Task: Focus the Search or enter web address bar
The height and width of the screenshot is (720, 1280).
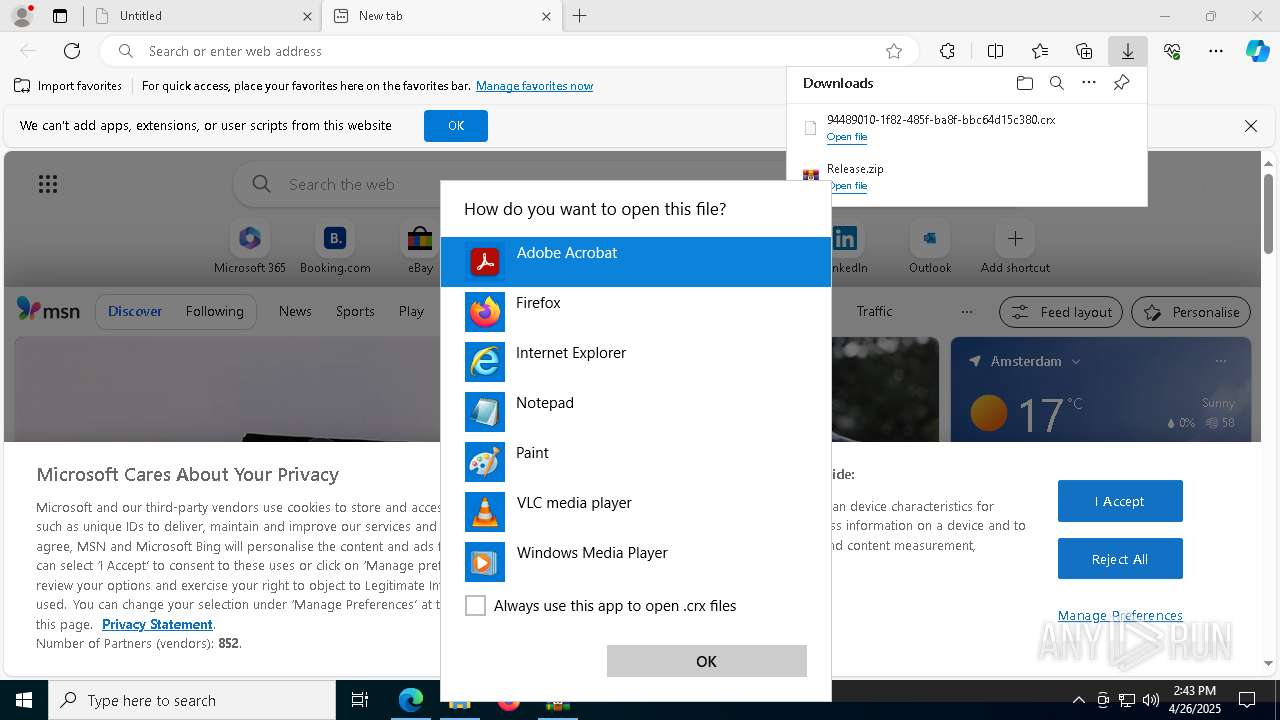Action: (x=510, y=51)
